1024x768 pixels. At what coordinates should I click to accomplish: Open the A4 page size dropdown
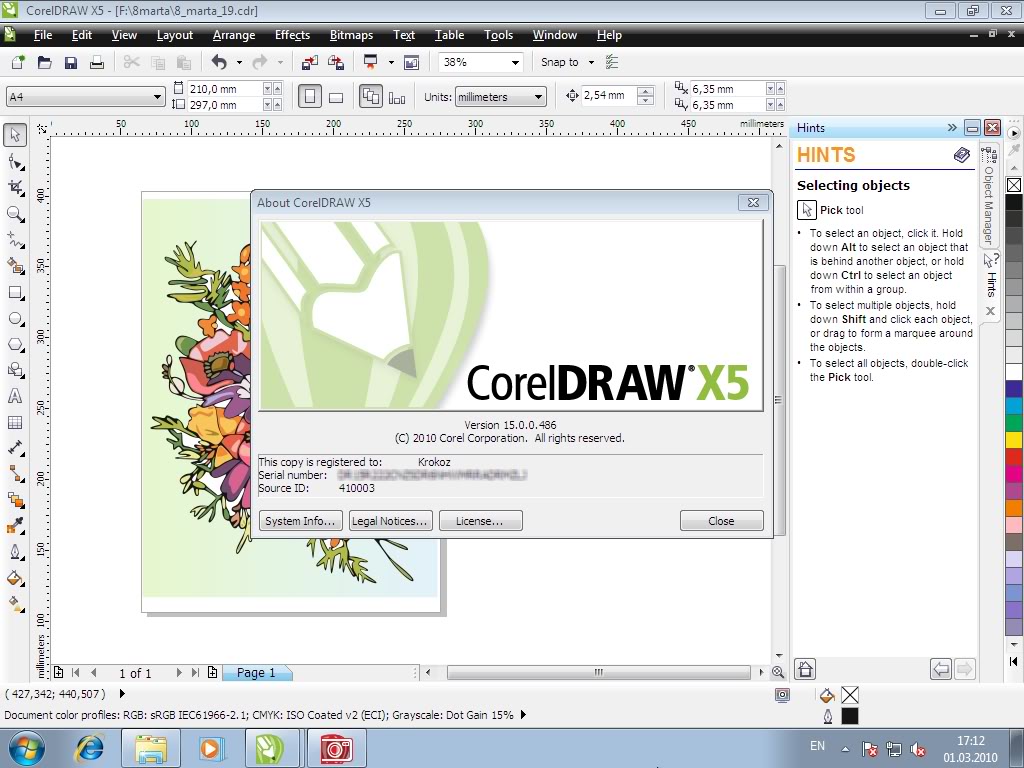click(157, 97)
